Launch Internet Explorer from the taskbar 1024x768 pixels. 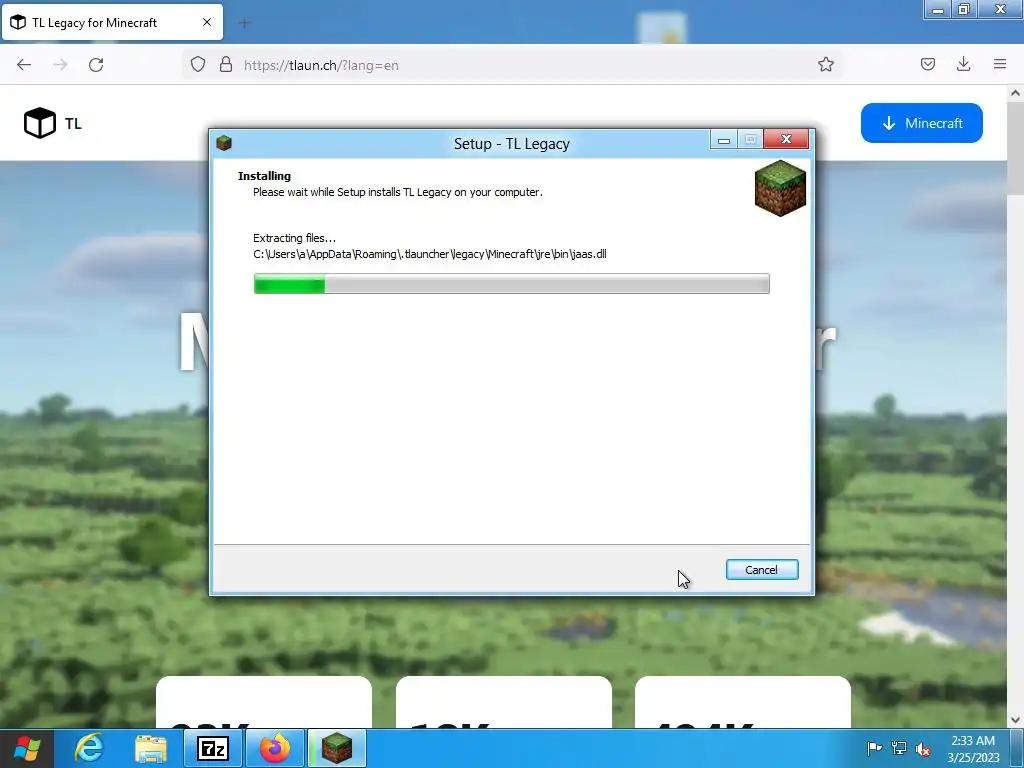click(x=89, y=748)
